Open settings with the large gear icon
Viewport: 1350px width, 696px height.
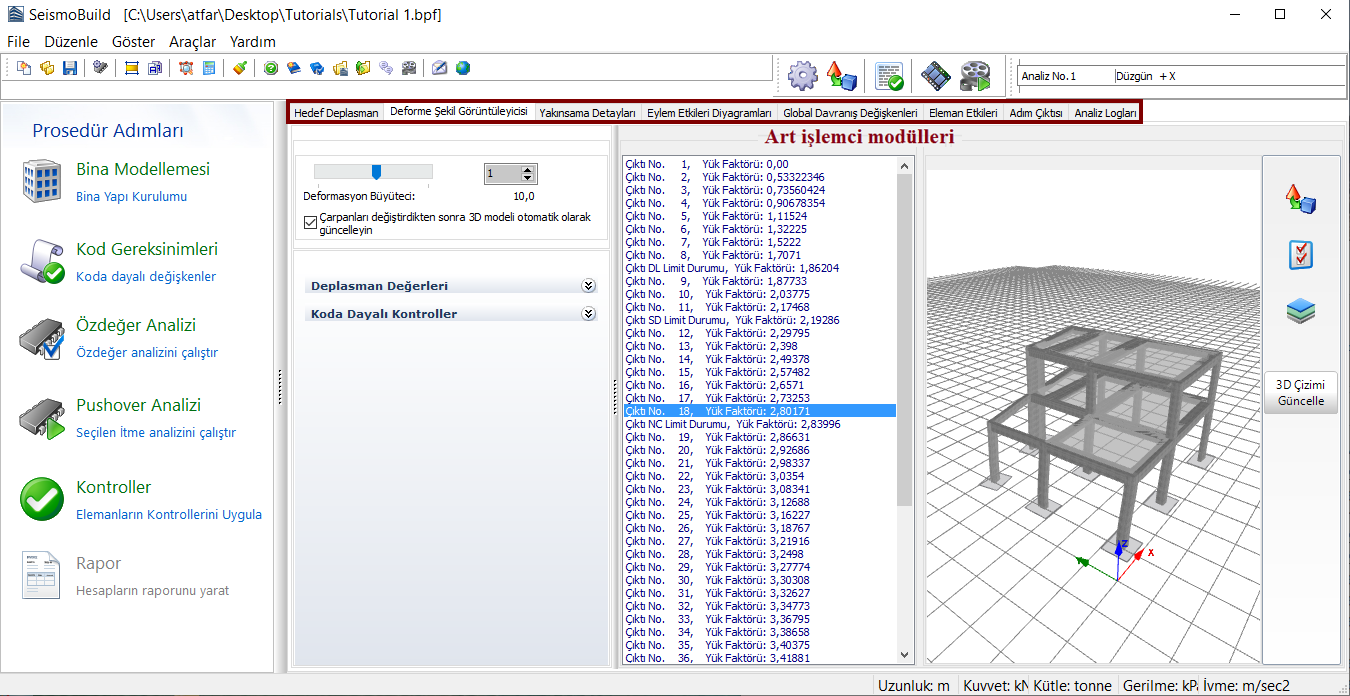click(x=802, y=75)
